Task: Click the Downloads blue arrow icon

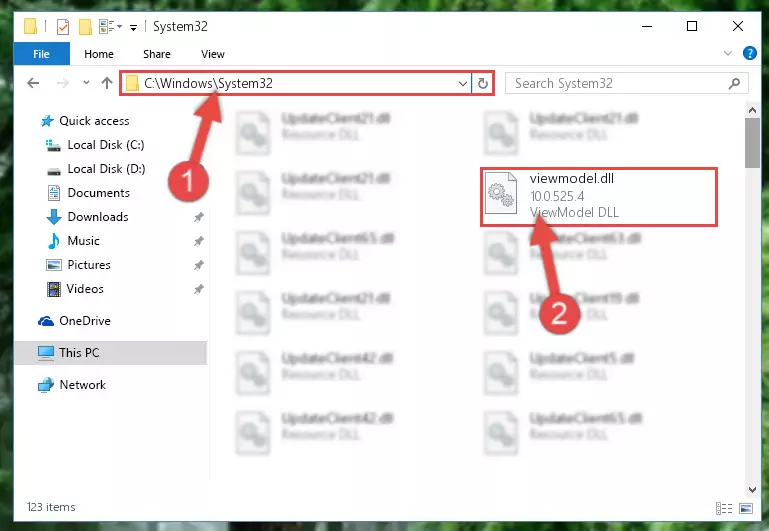Action: [x=53, y=217]
